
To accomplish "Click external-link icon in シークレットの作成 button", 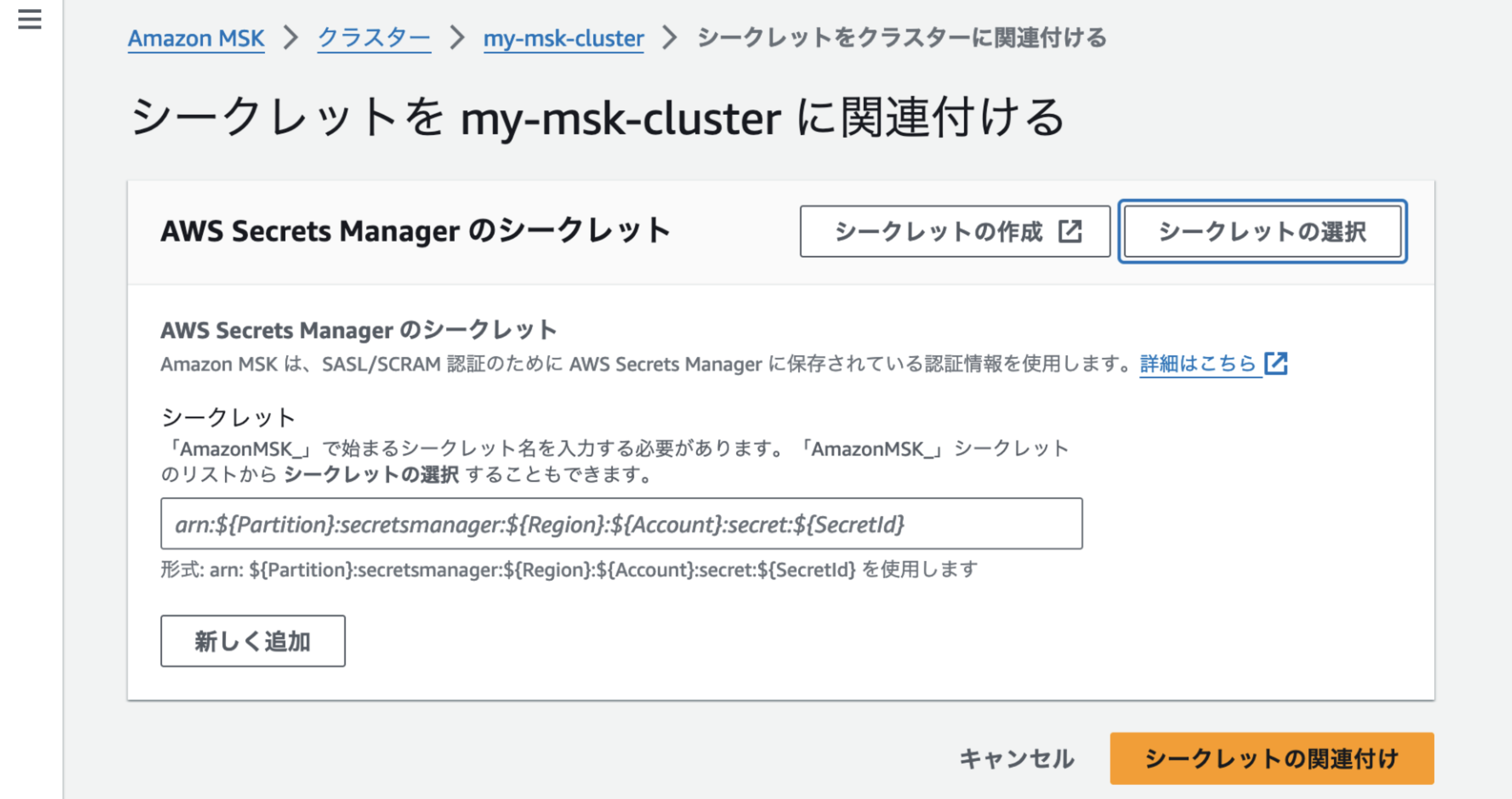I will click(1070, 231).
